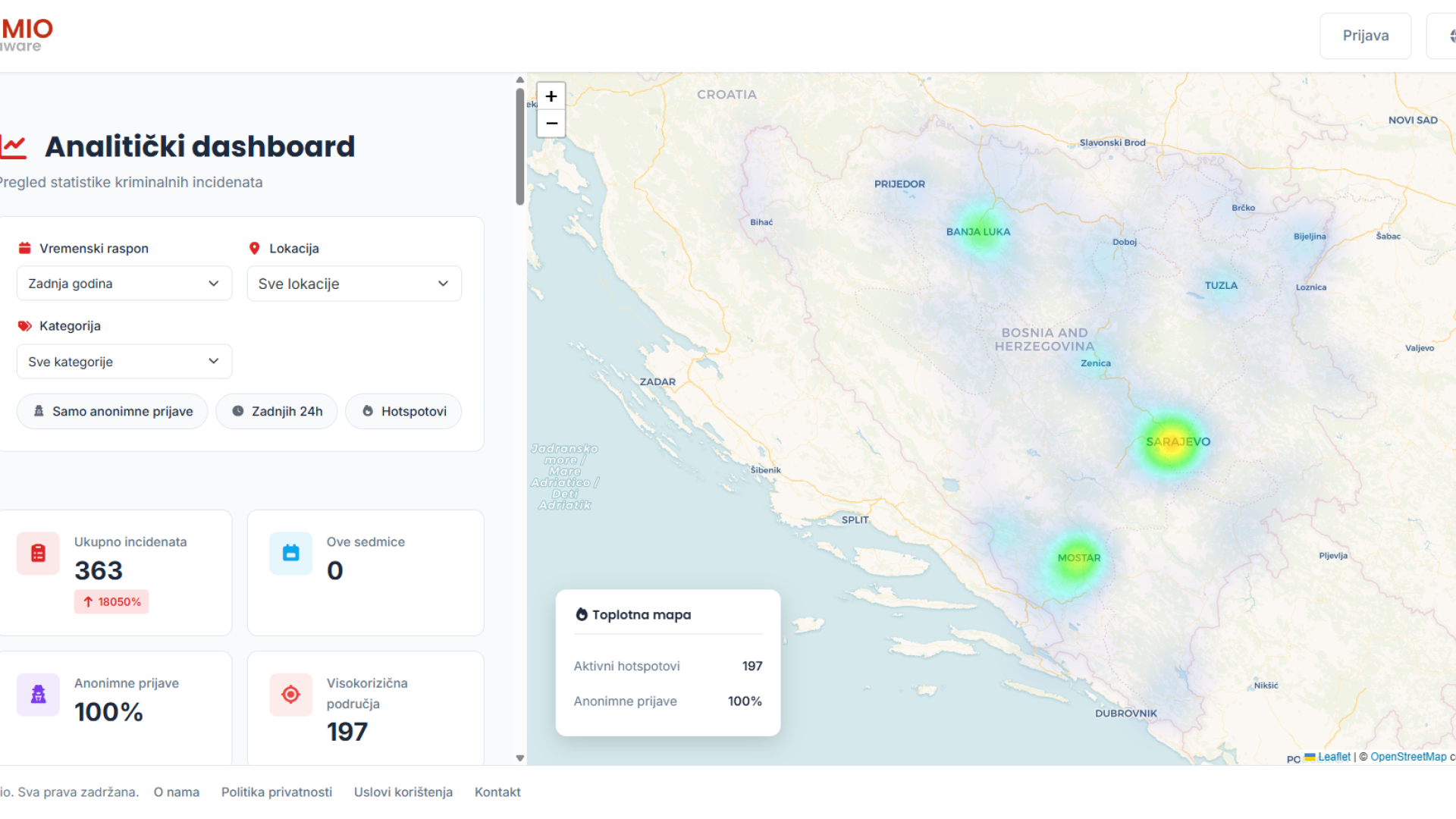Click the blue calendar week icon
Viewport: 1456px width, 819px height.
[x=290, y=554]
